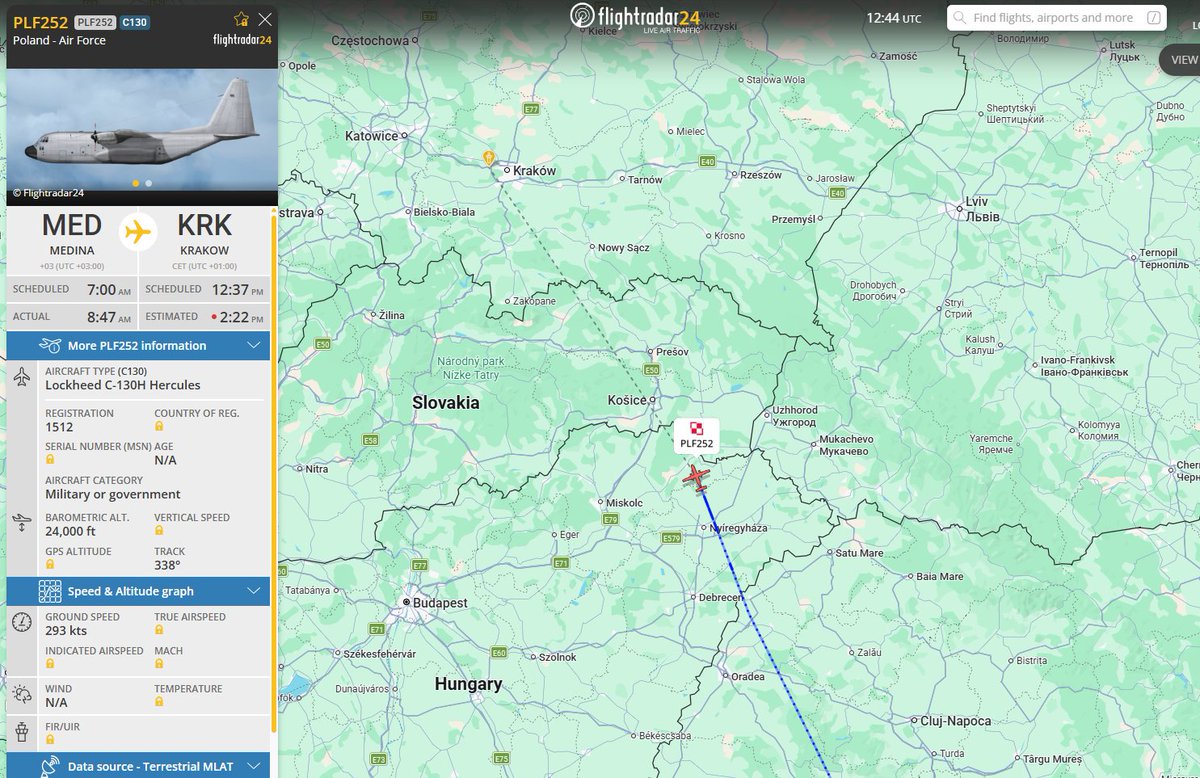Click the C-130 aircraft photo
This screenshot has width=1200, height=778.
pyautogui.click(x=141, y=129)
